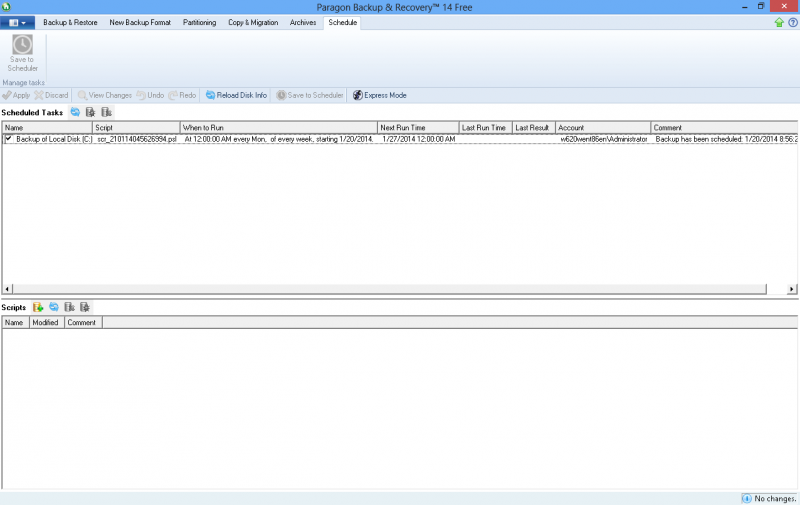The width and height of the screenshot is (800, 505).
Task: Click the green upgrade arrow icon
Action: coord(779,22)
